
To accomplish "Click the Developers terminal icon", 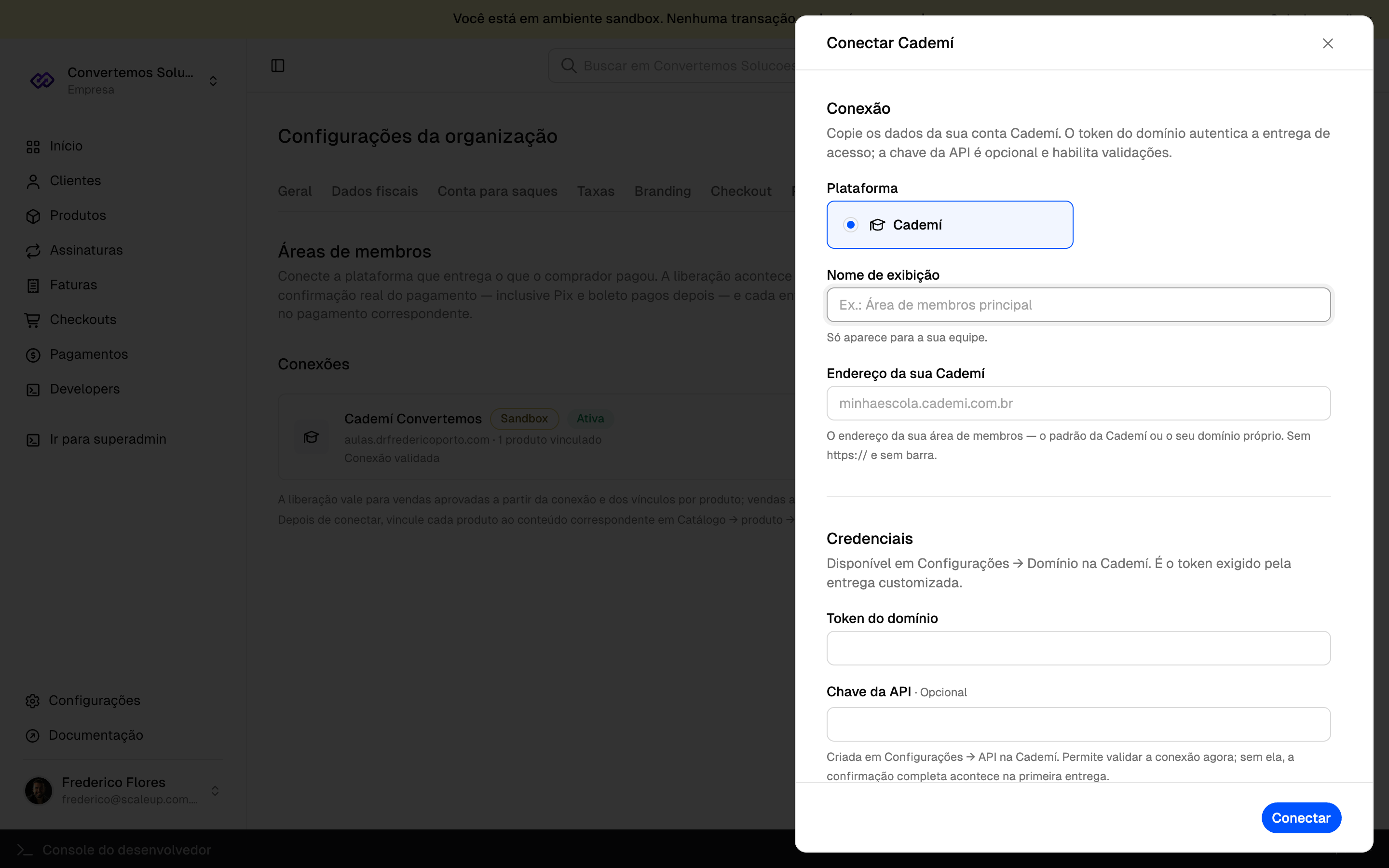I will tap(33, 391).
